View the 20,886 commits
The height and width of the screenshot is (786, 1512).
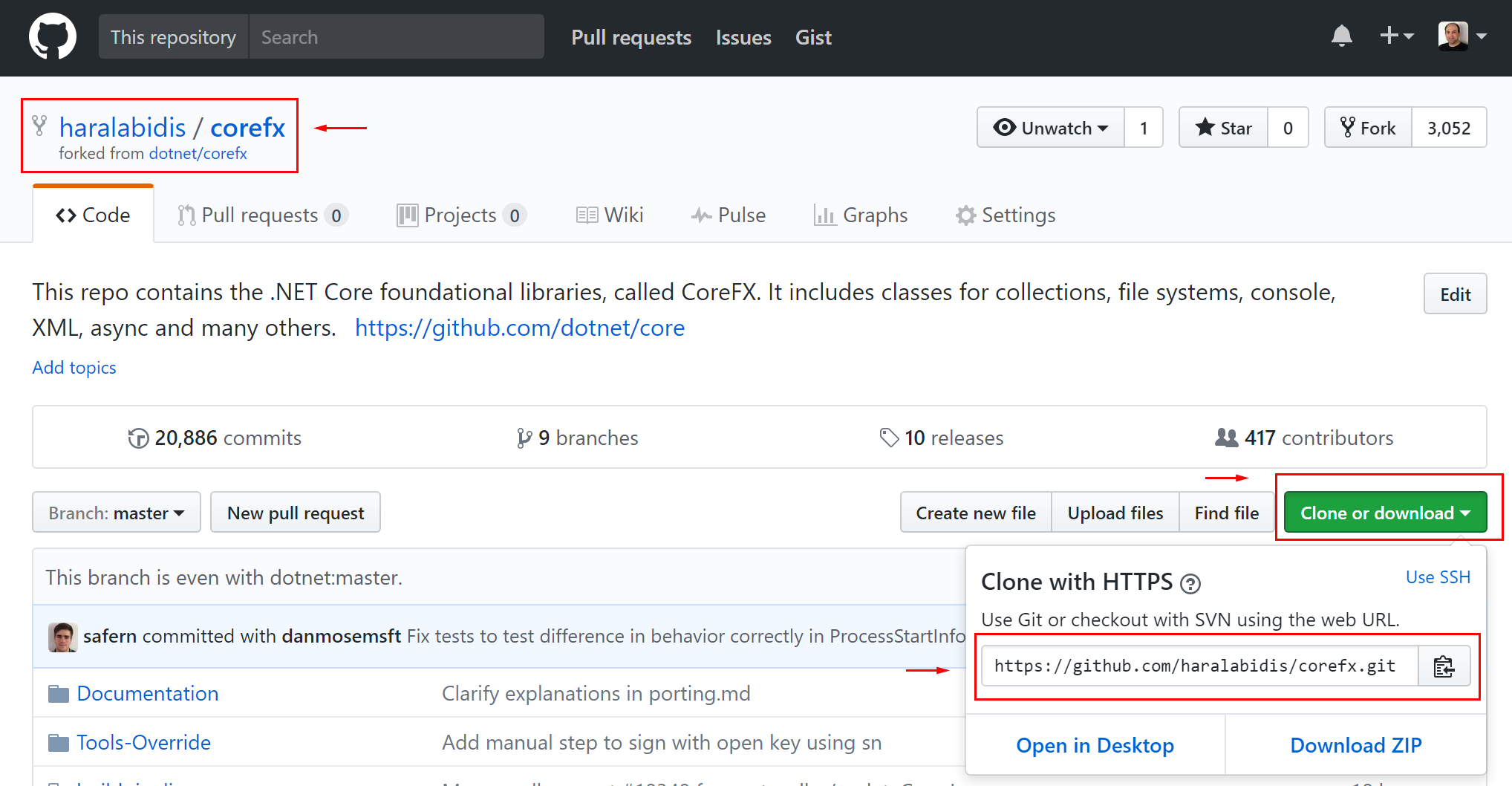point(215,438)
